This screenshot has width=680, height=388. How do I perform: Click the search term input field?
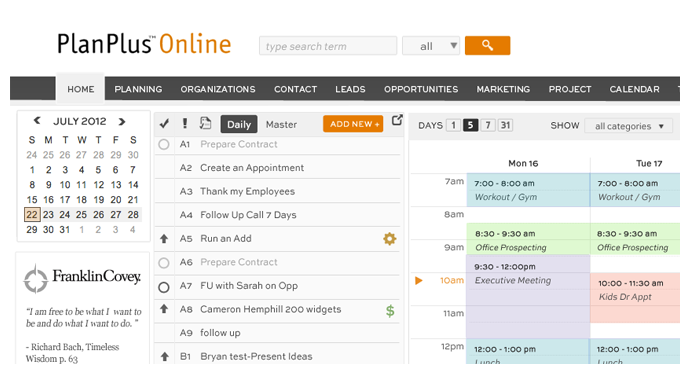(x=328, y=46)
